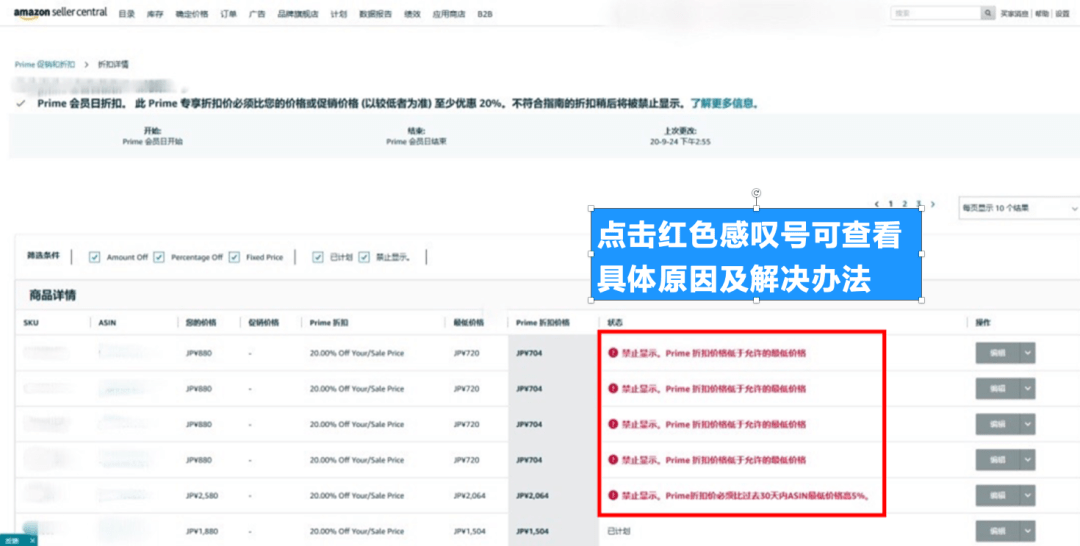
Task: Expand edit dropdown arrow for JP¥1,504 row
Action: point(1027,531)
